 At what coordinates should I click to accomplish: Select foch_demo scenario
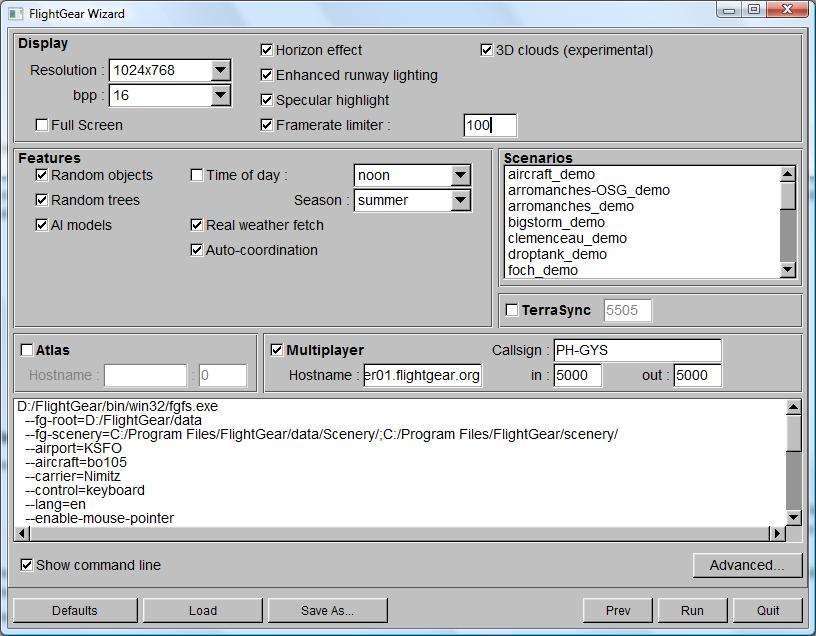[x=643, y=270]
